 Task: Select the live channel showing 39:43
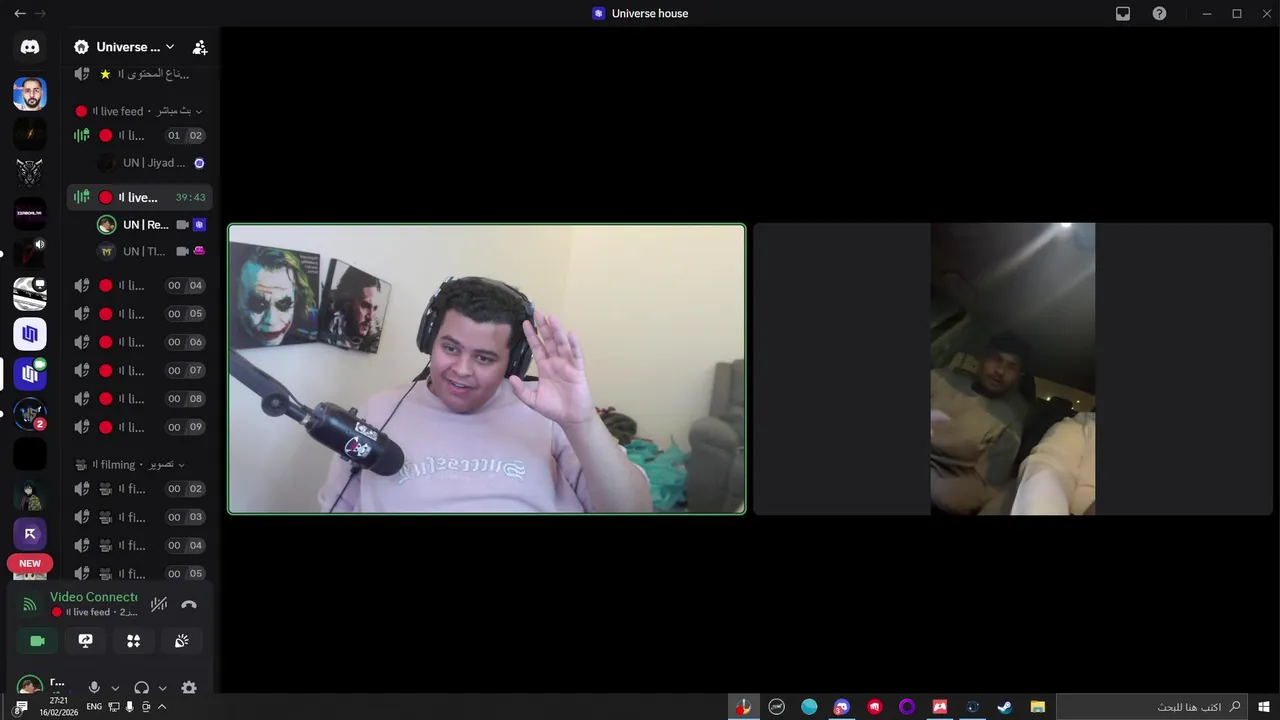[x=139, y=197]
